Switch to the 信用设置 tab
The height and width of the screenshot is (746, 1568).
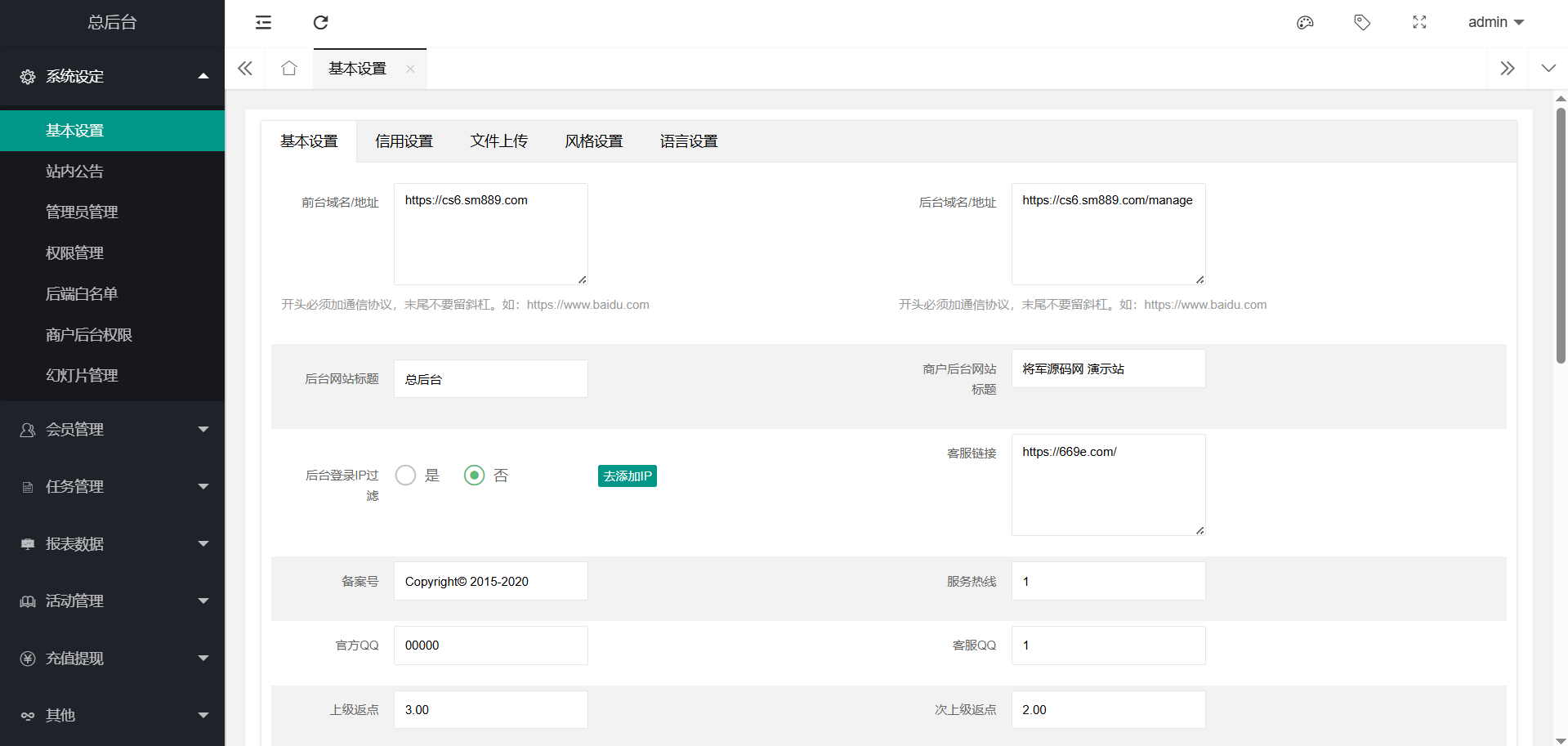404,141
